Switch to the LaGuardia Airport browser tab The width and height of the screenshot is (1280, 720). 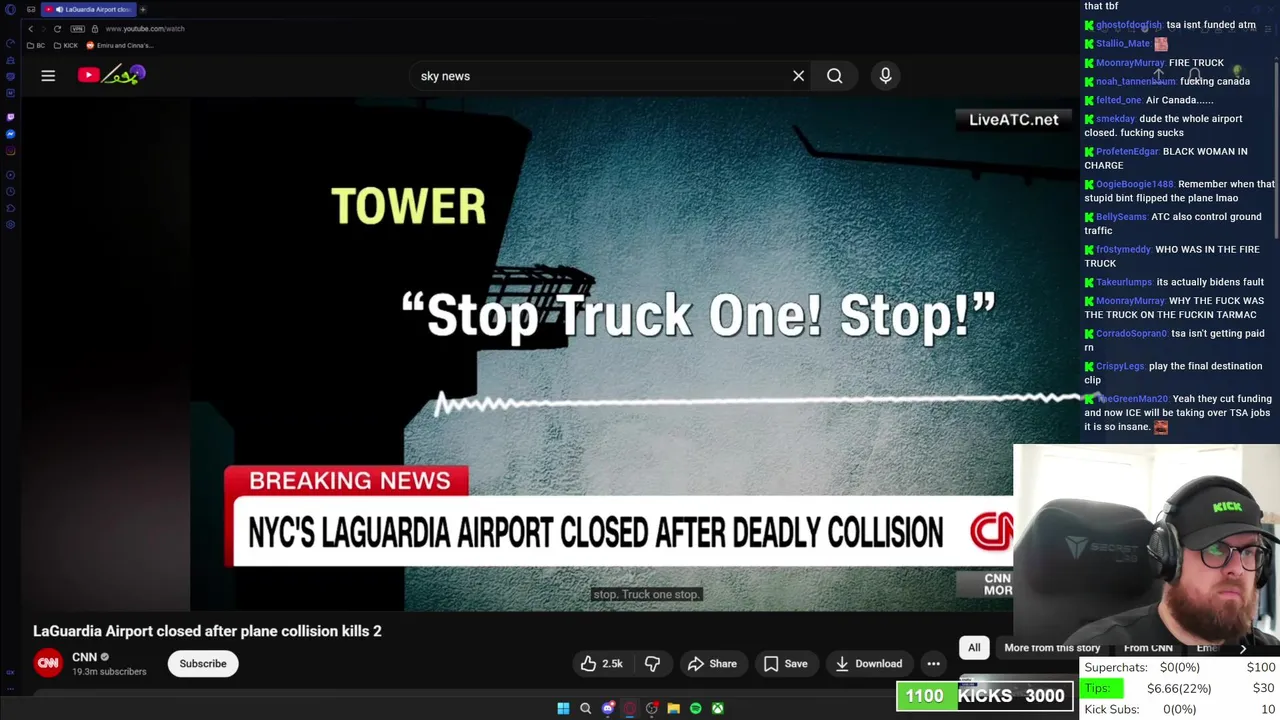(x=89, y=9)
